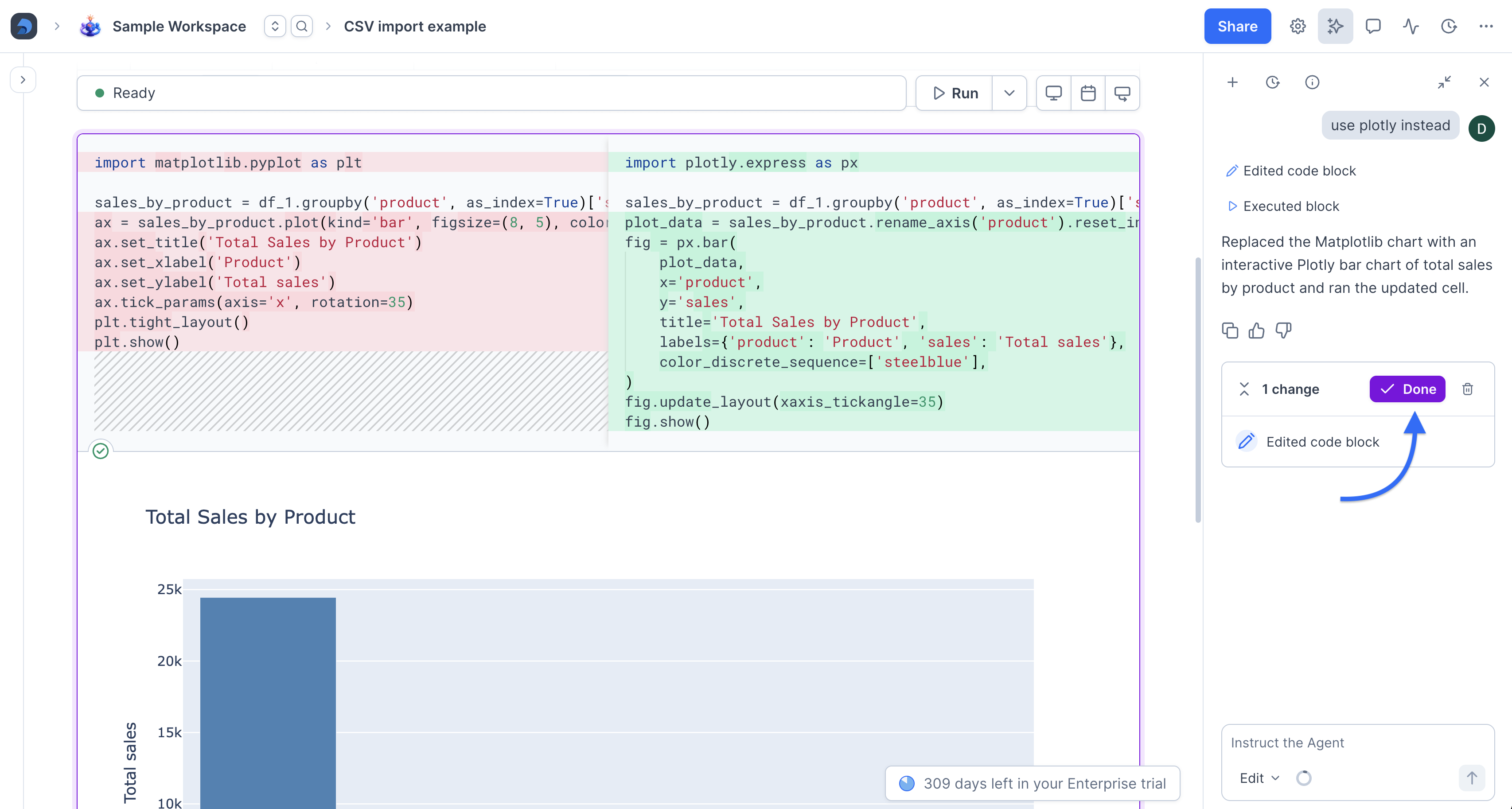Expand the left sidebar chevron
Screen dimensions: 1512x809
23,80
